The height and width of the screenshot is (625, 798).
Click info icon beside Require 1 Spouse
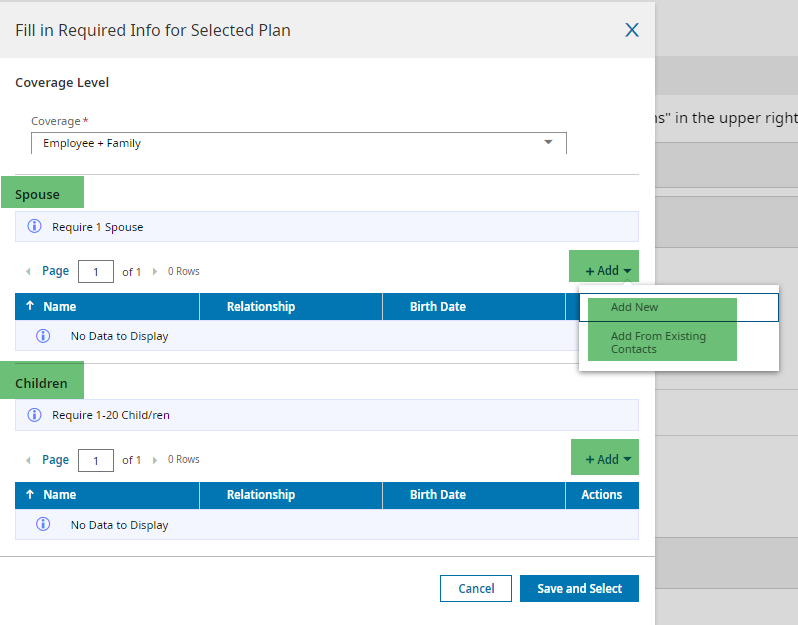point(34,227)
